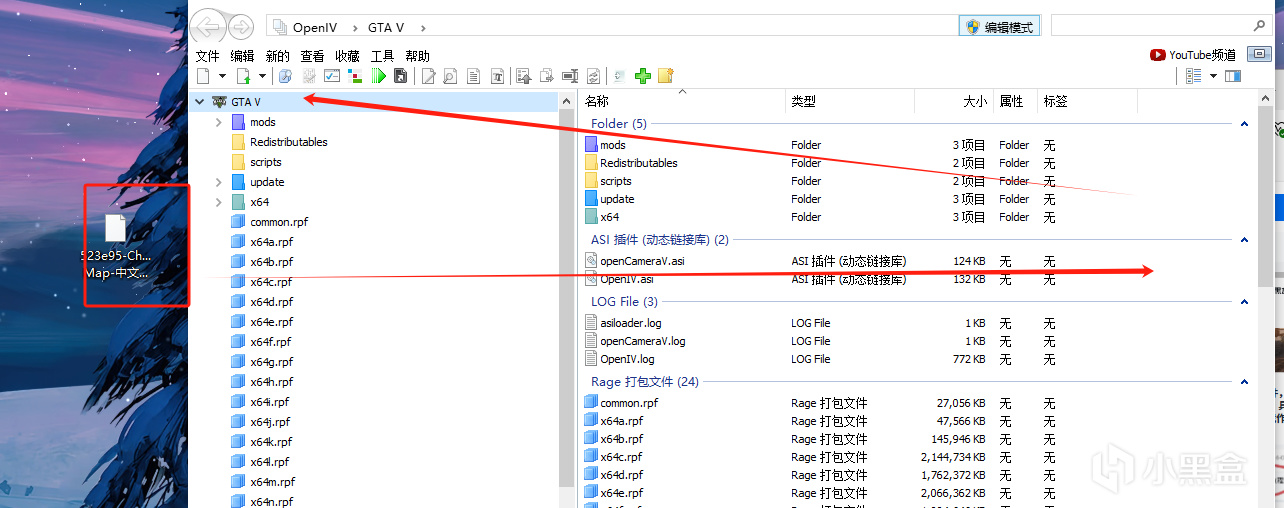
Task: Sort by the 属性 column header
Action: (x=1014, y=101)
